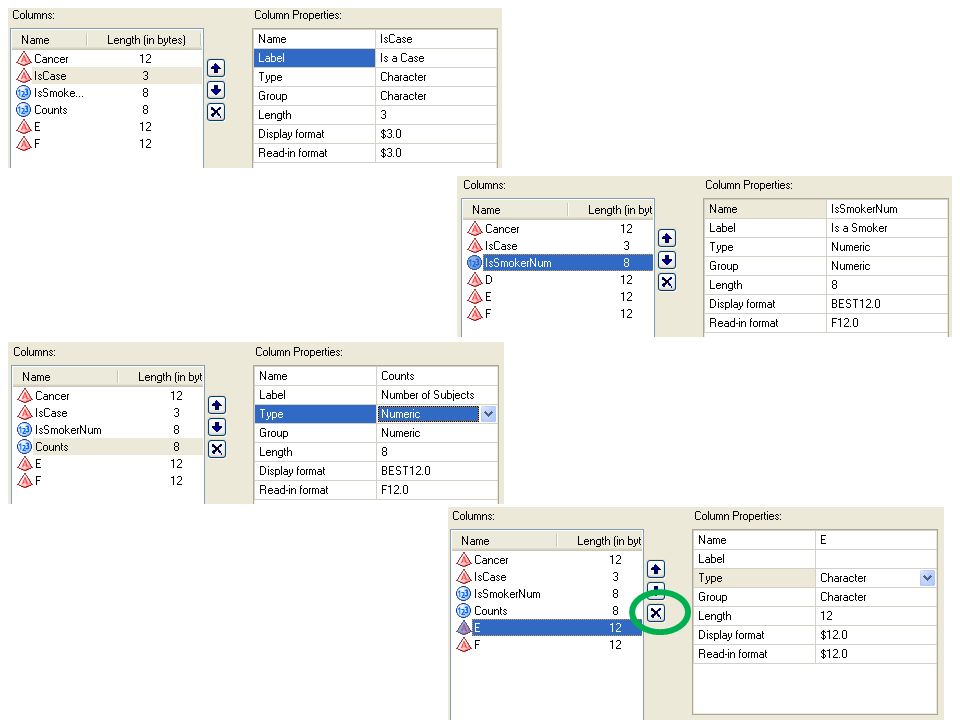Viewport: 960px width, 720px height.
Task: Click the move-up arrow in the Counts properties panel
Action: [217, 405]
